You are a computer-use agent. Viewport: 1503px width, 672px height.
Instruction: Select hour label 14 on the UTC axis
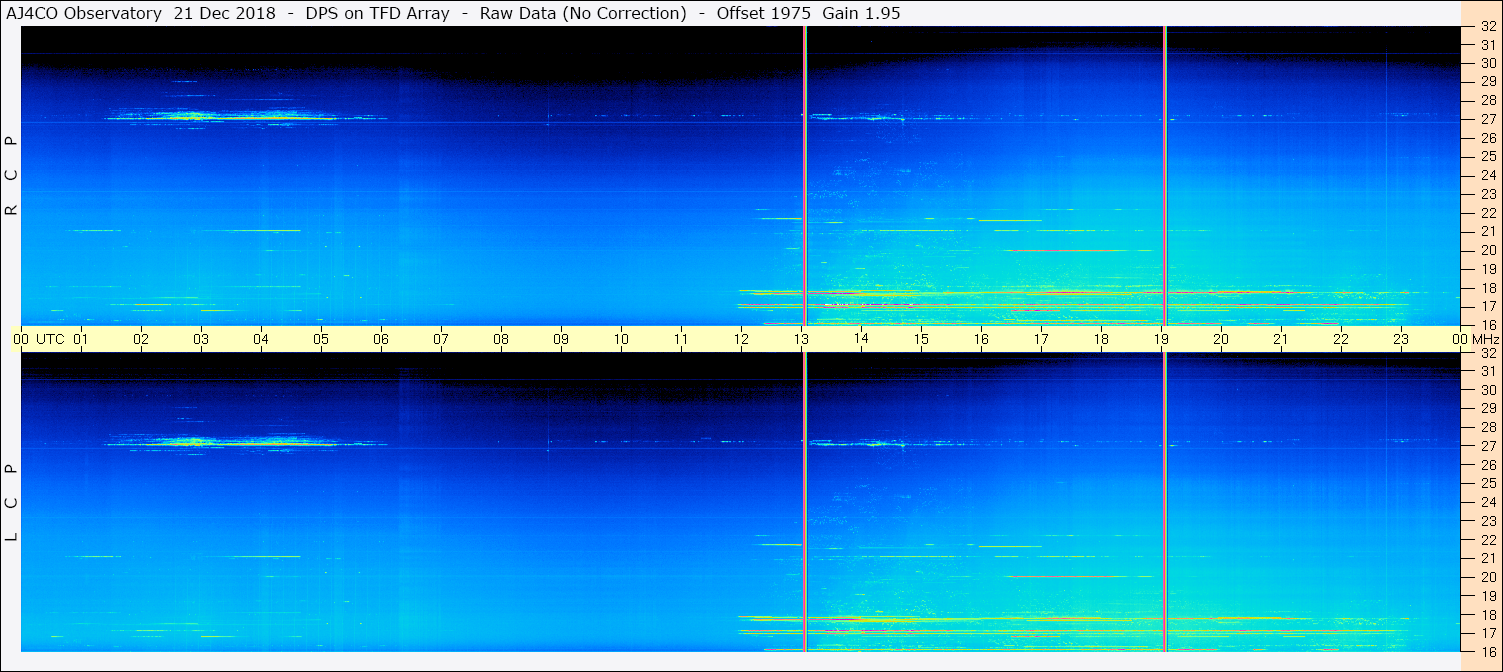(861, 339)
